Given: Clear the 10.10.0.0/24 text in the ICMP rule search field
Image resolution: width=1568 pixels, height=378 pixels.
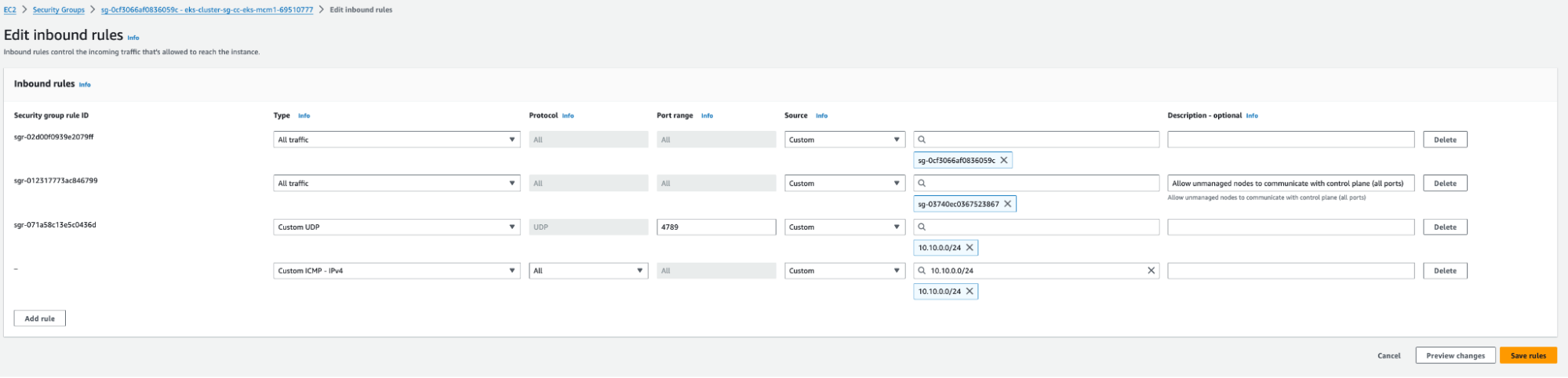Looking at the screenshot, I should tap(1151, 271).
